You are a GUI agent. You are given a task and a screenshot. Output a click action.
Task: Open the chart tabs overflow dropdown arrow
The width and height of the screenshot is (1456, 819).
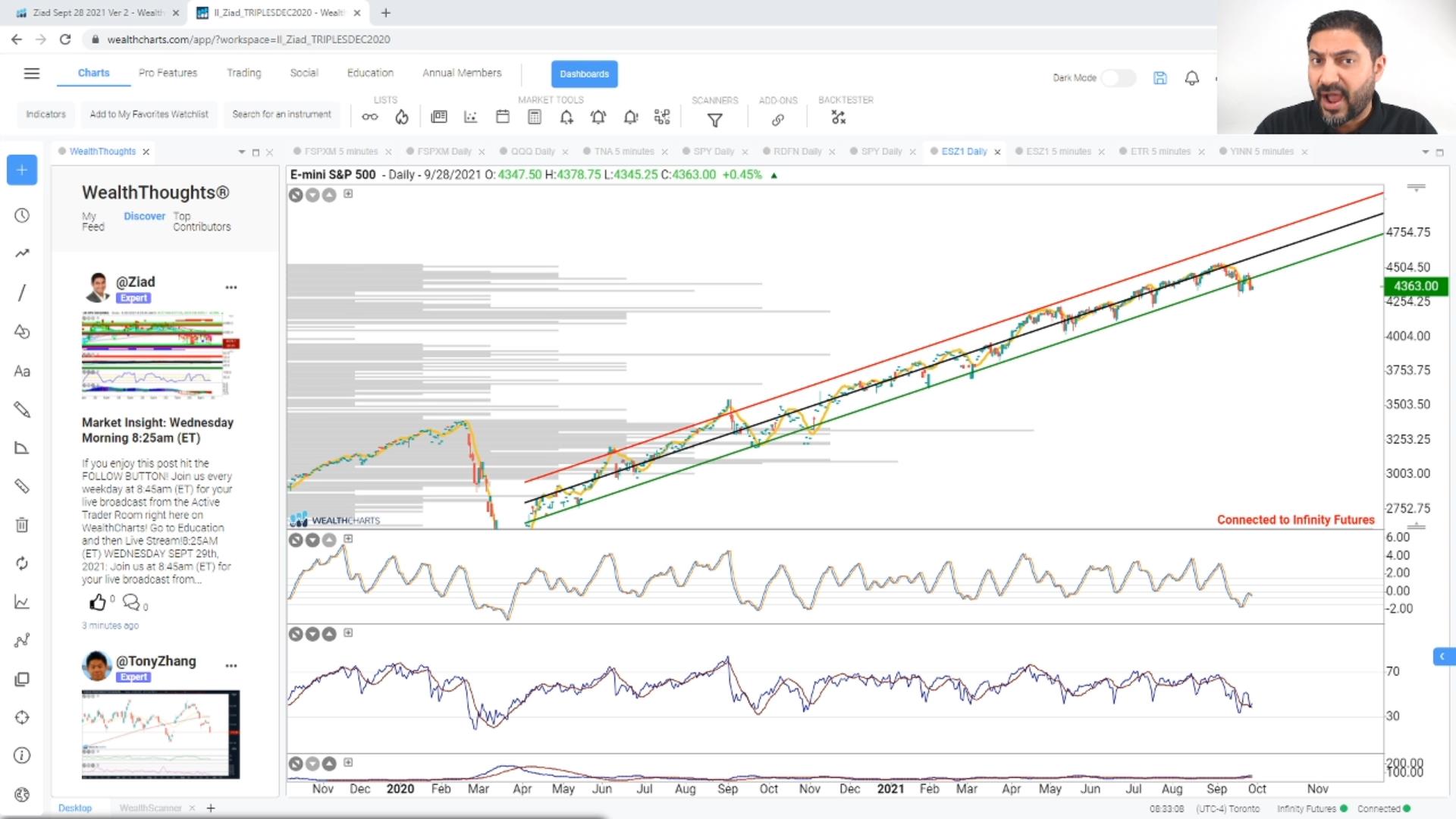1425,152
